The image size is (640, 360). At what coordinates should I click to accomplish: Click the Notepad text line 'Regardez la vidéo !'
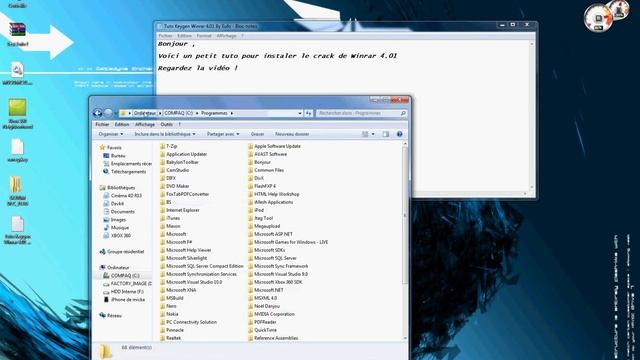pyautogui.click(x=198, y=68)
